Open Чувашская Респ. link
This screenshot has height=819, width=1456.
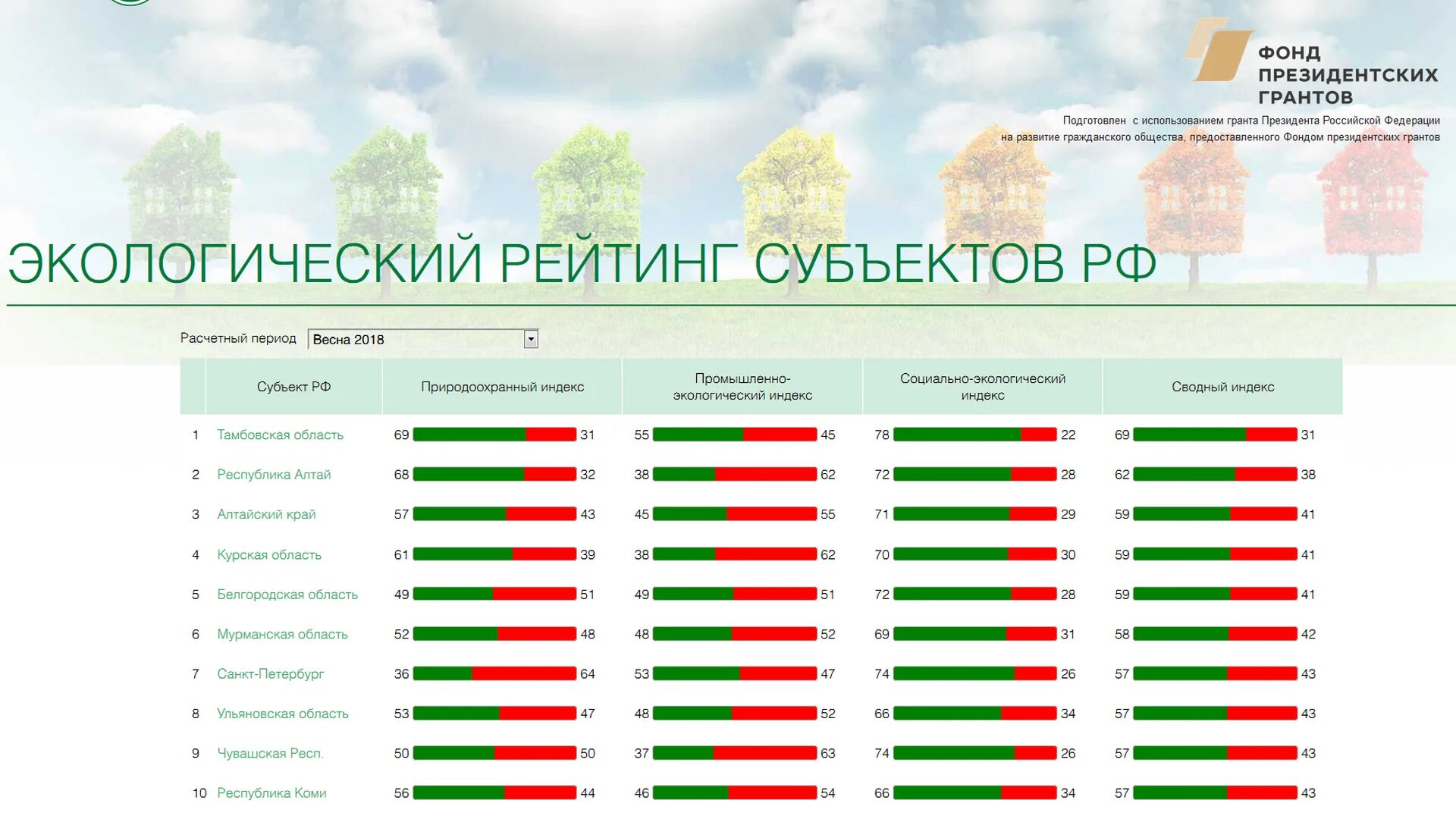pos(270,753)
